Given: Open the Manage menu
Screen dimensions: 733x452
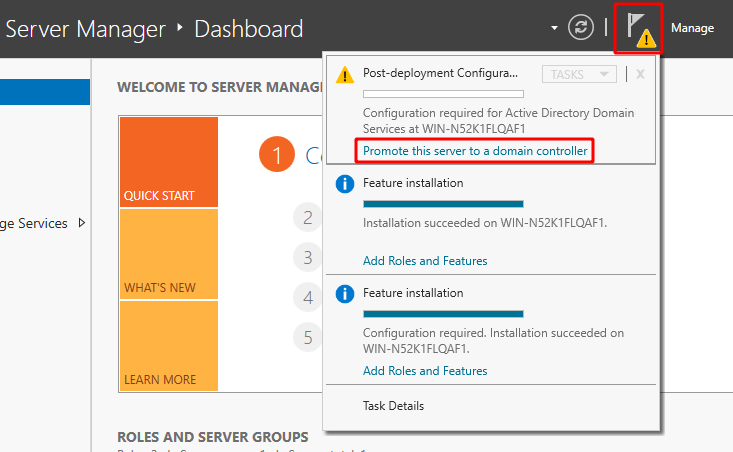Looking at the screenshot, I should (x=692, y=28).
